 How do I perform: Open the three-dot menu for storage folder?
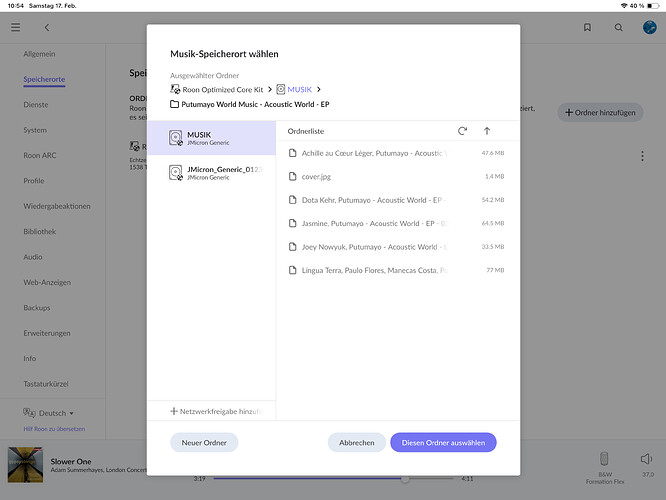click(642, 156)
